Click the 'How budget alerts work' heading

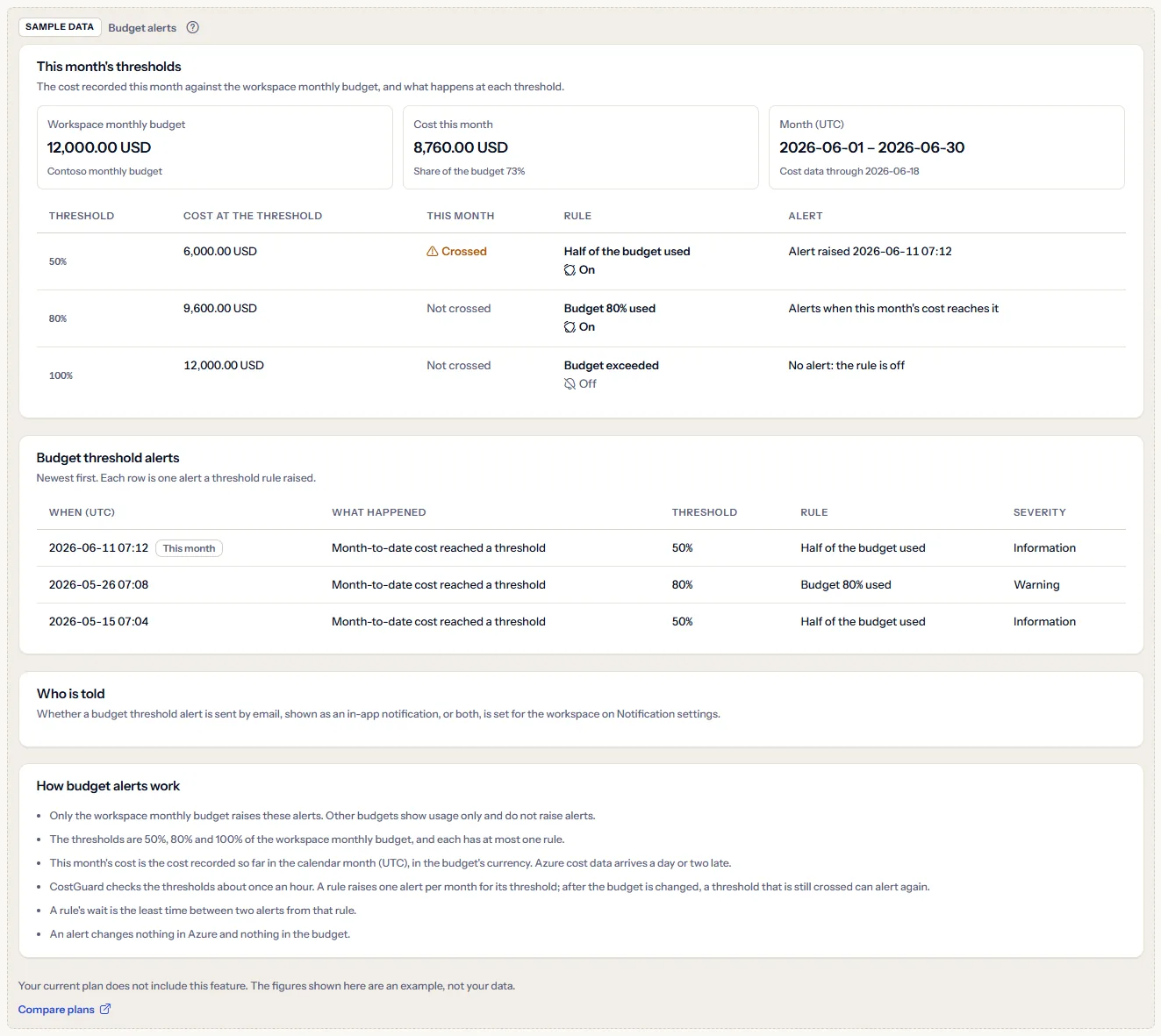(108, 786)
